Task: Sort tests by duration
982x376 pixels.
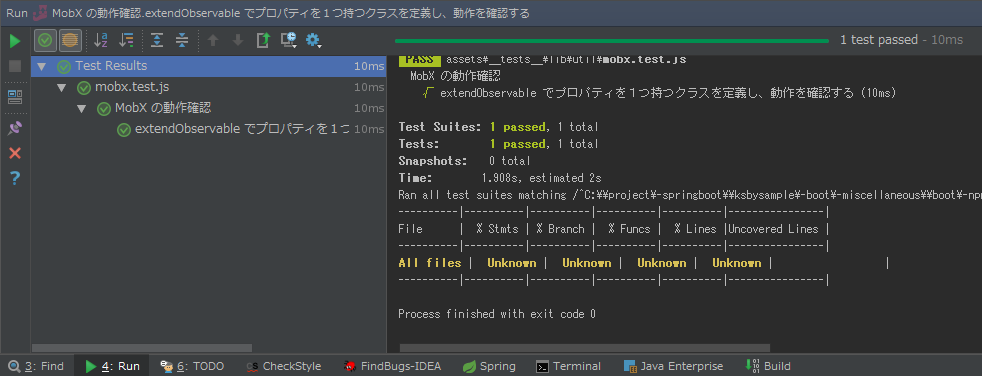Action: click(x=126, y=41)
